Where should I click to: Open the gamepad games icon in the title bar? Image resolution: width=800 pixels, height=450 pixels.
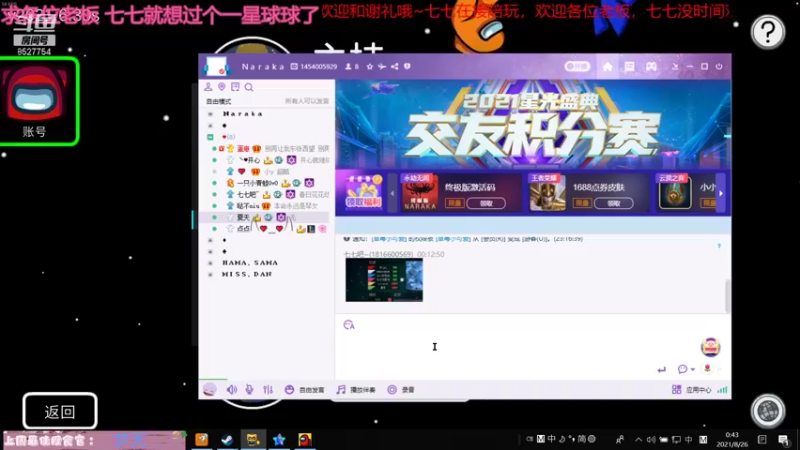(652, 66)
